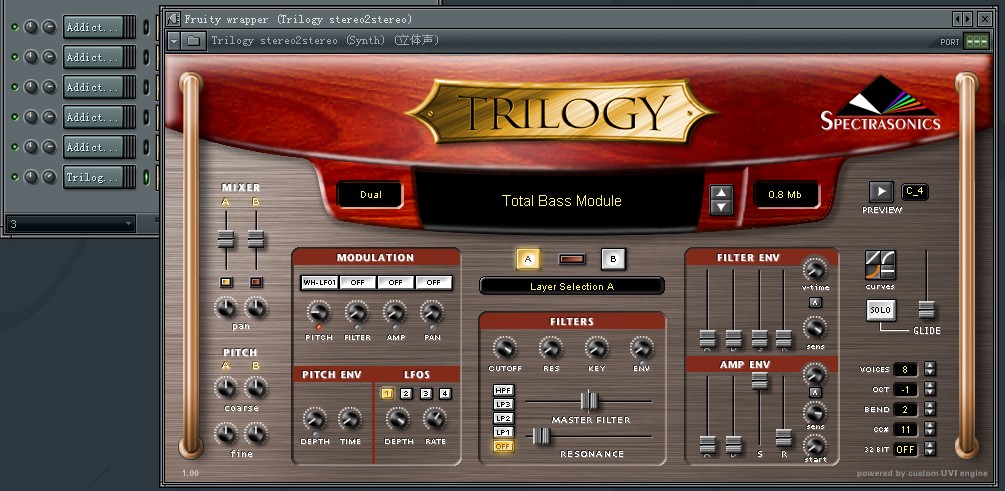This screenshot has width=1005, height=491.
Task: Click the Pitch fine knob for layer A
Action: (x=226, y=434)
